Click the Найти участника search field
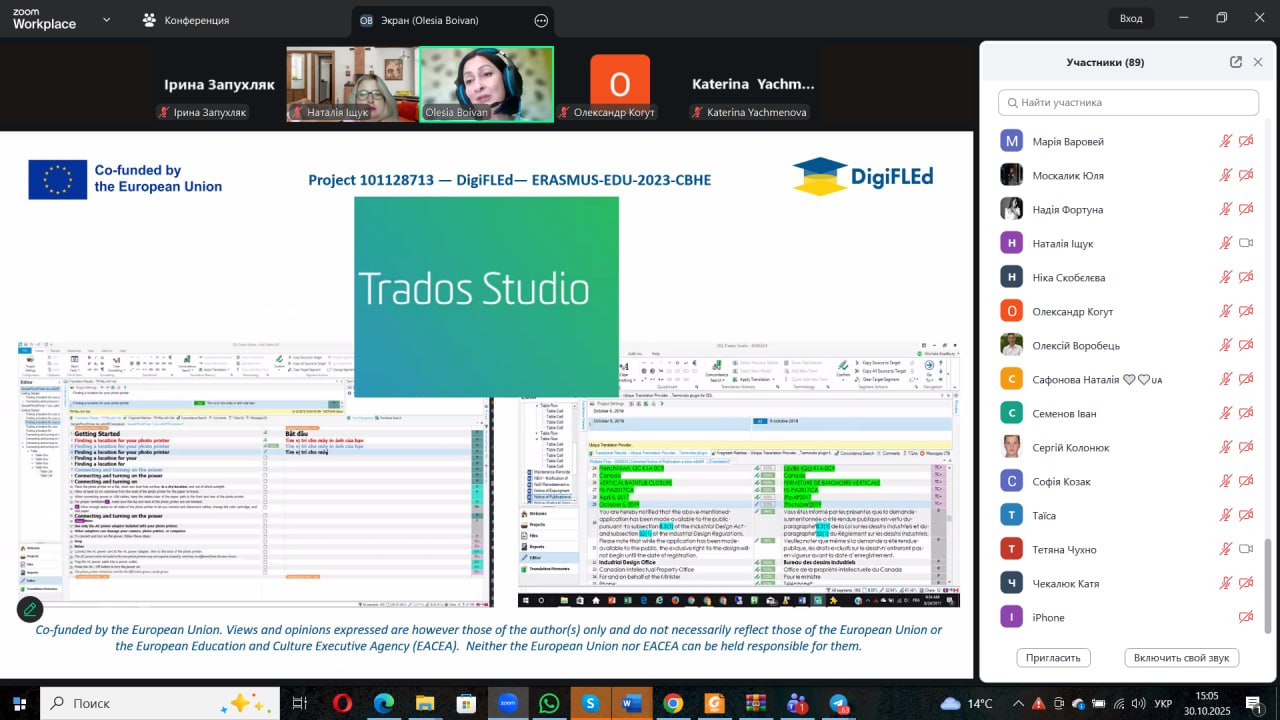This screenshot has height=720, width=1280. coord(1128,102)
